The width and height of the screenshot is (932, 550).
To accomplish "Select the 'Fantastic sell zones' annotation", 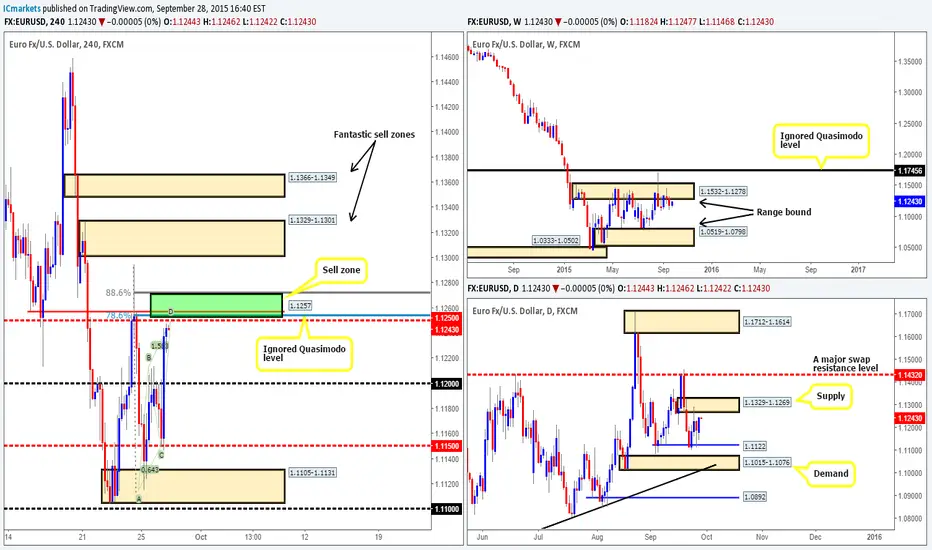I will coord(374,135).
